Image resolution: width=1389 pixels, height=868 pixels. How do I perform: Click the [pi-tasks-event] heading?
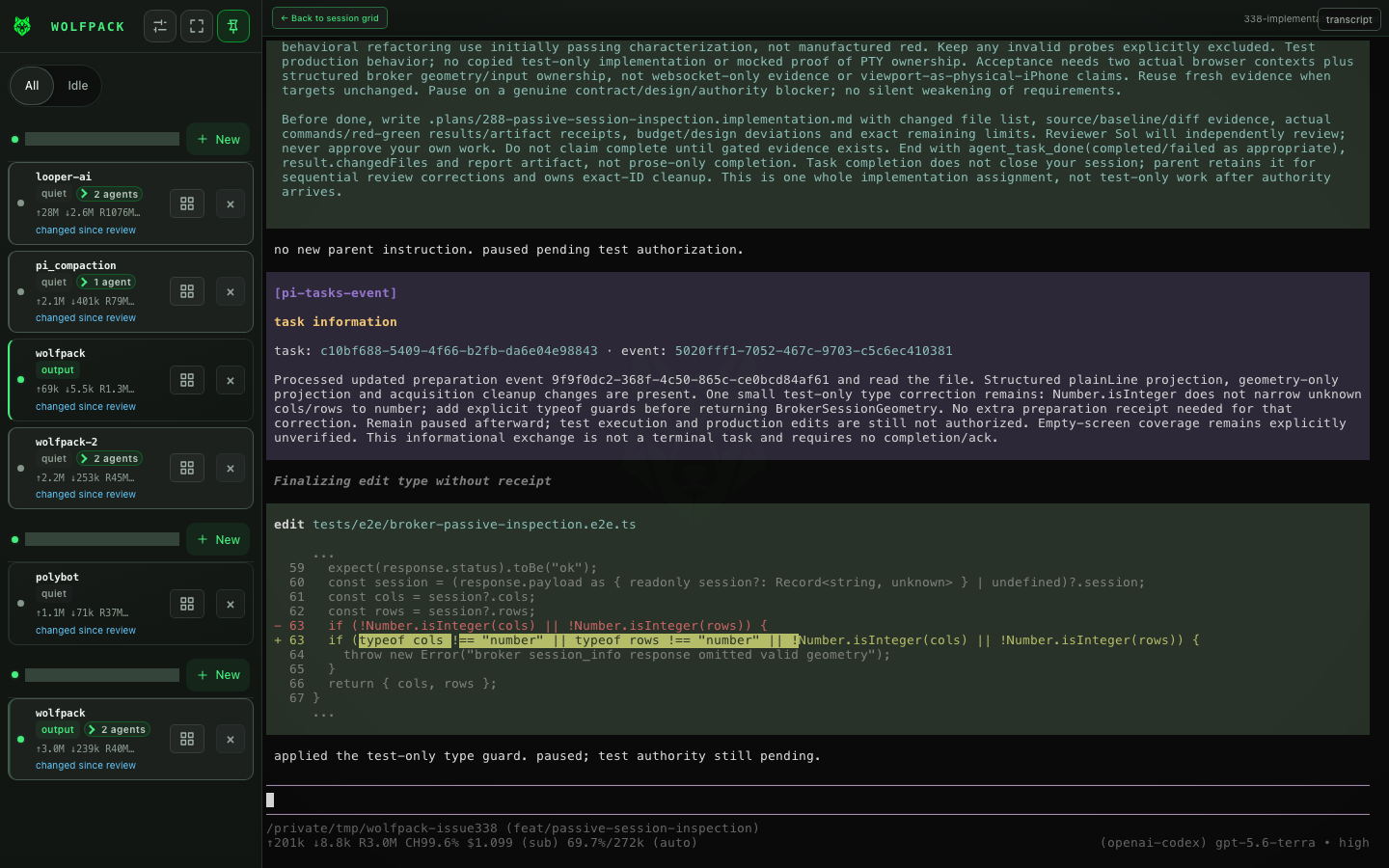[x=336, y=293]
